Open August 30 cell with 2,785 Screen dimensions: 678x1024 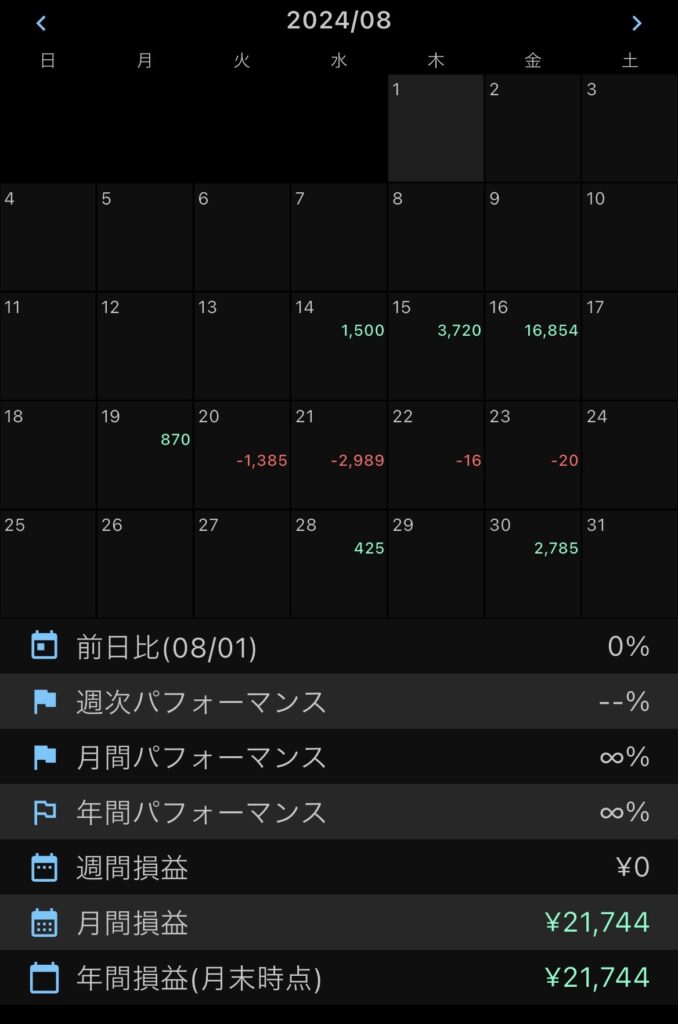pyautogui.click(x=533, y=564)
